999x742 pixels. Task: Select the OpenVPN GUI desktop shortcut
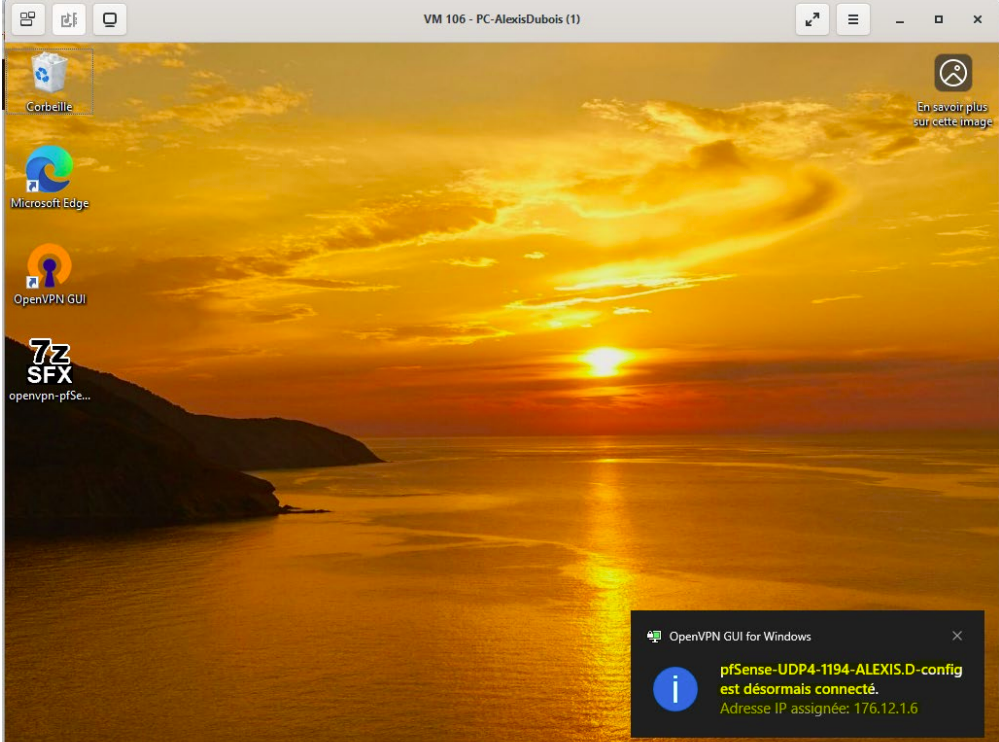point(49,274)
